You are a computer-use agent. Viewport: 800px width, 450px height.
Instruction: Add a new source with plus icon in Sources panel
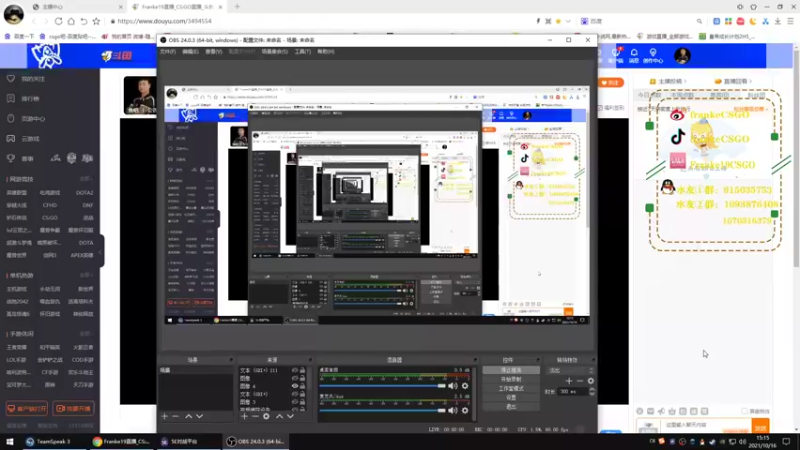click(x=244, y=416)
